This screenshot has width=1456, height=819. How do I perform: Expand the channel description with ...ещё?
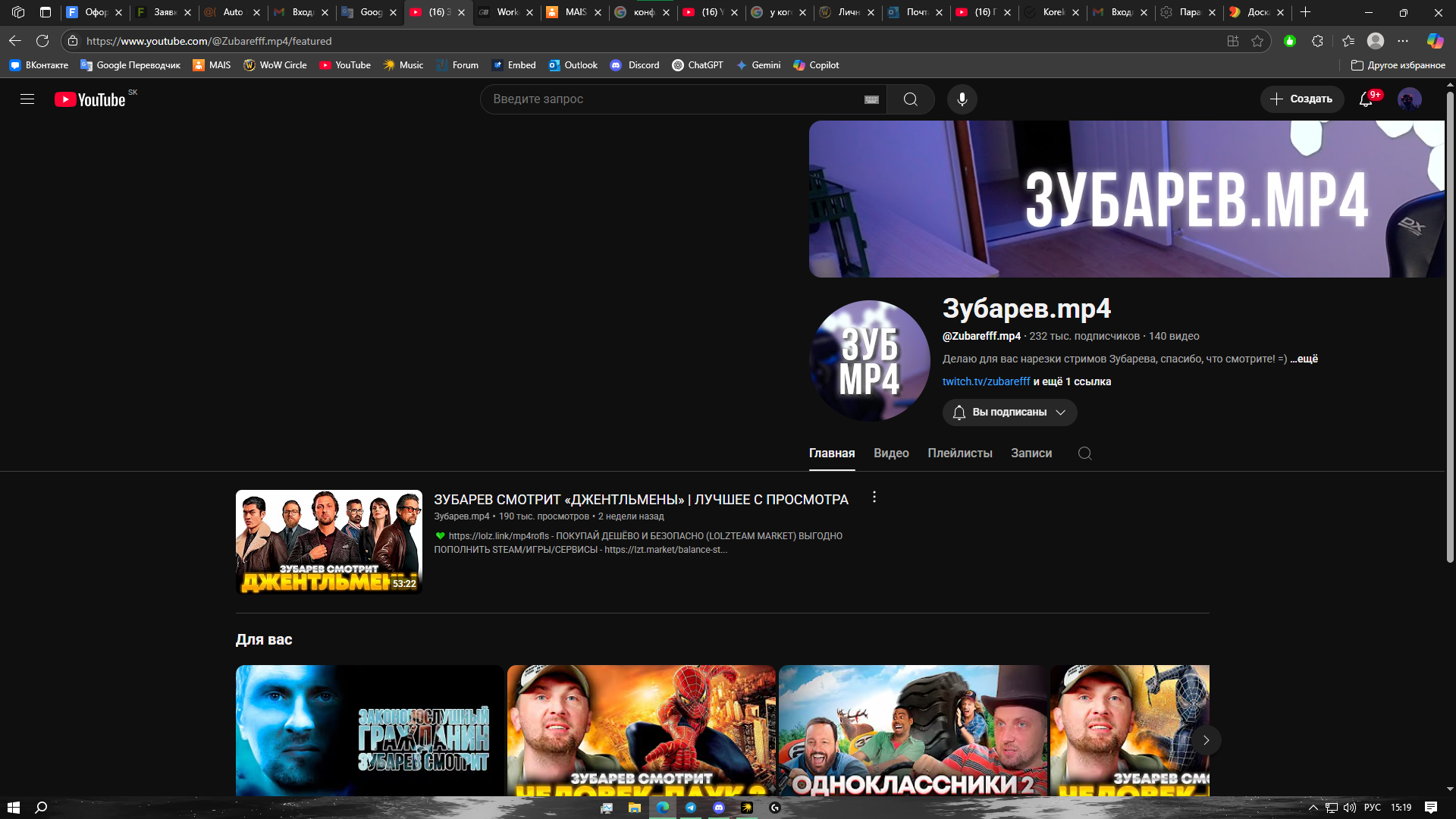(x=1304, y=359)
